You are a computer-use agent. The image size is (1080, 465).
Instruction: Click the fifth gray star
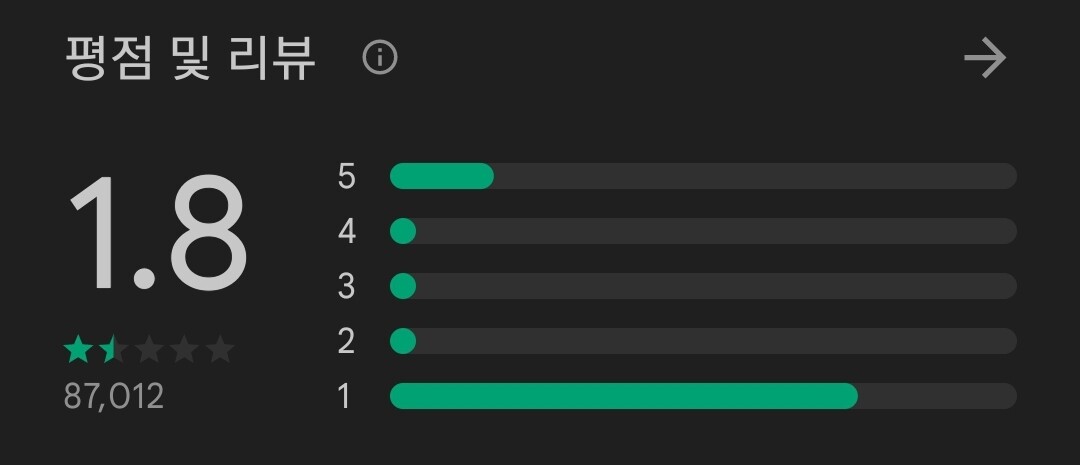point(220,350)
